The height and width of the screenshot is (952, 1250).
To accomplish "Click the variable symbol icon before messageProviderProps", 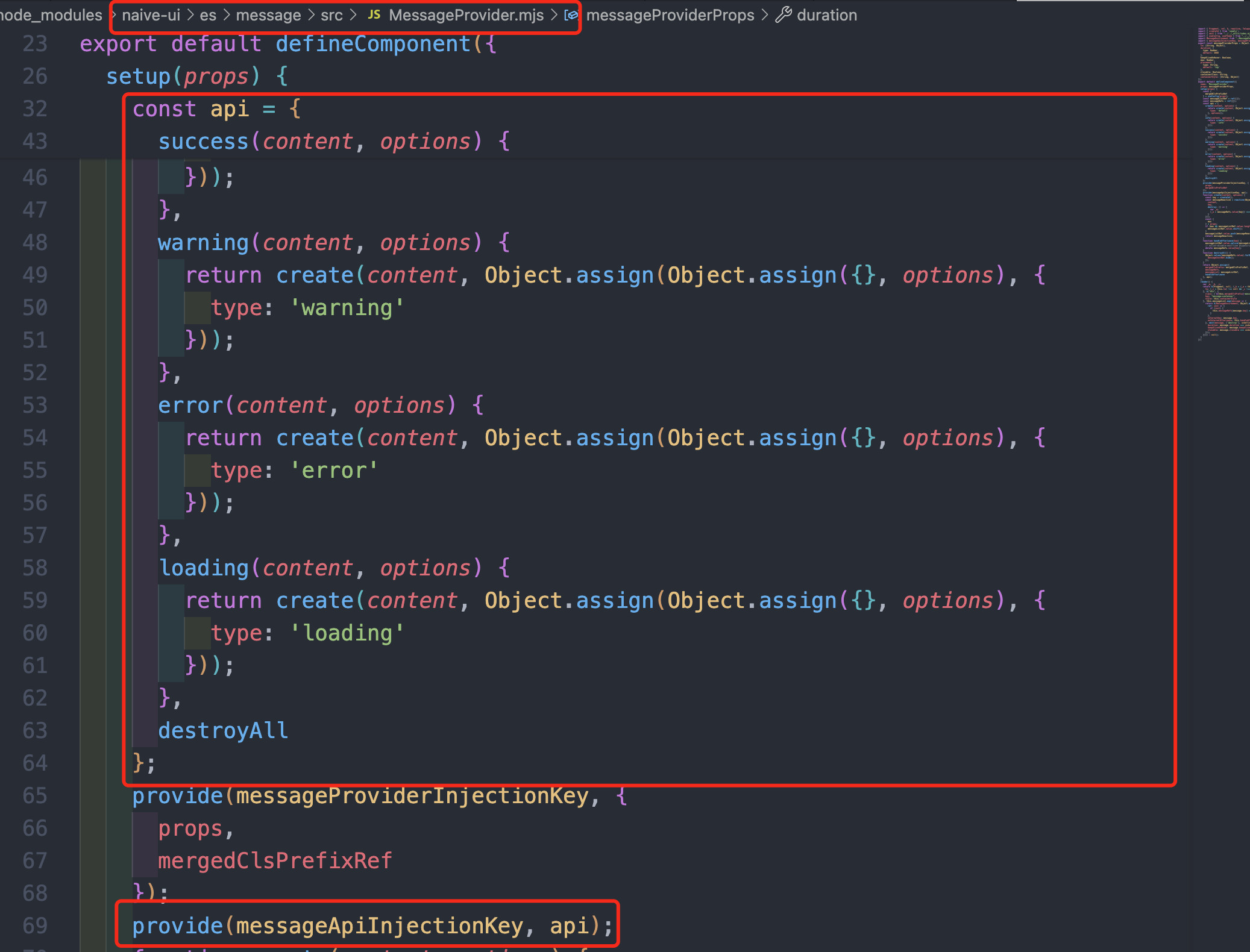I will [571, 15].
